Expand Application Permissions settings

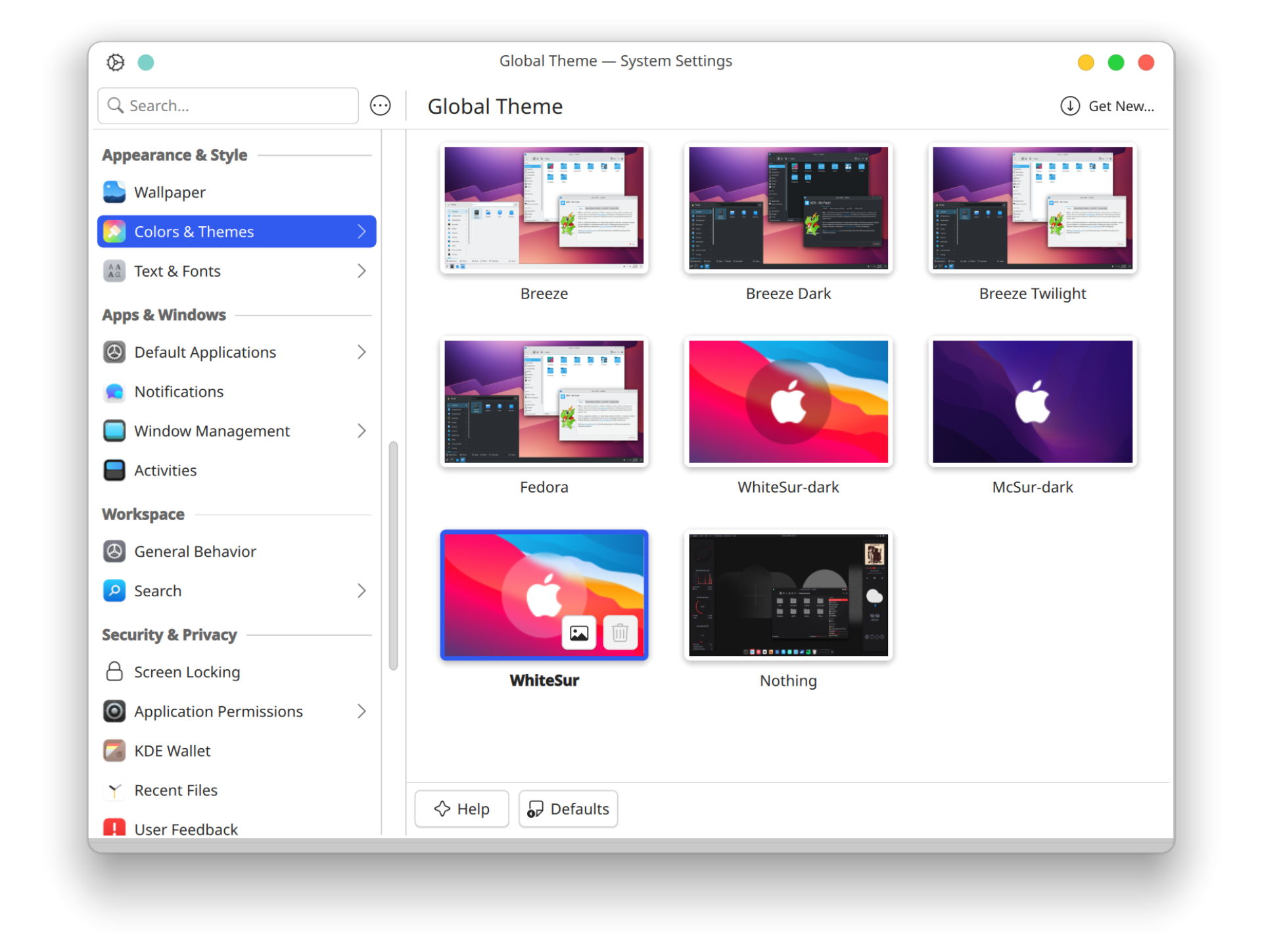[x=361, y=711]
